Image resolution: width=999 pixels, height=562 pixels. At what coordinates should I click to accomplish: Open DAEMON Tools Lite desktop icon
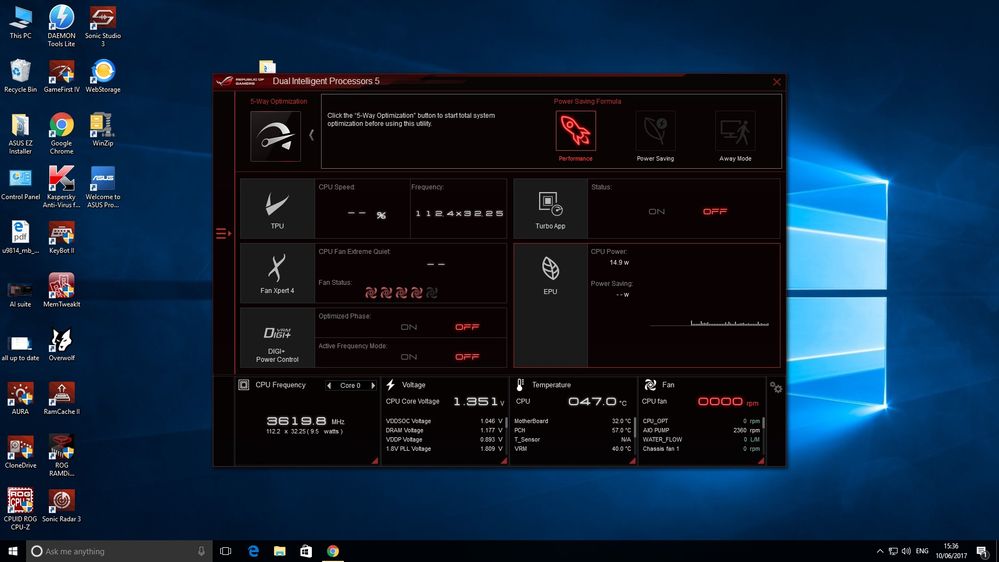(61, 25)
